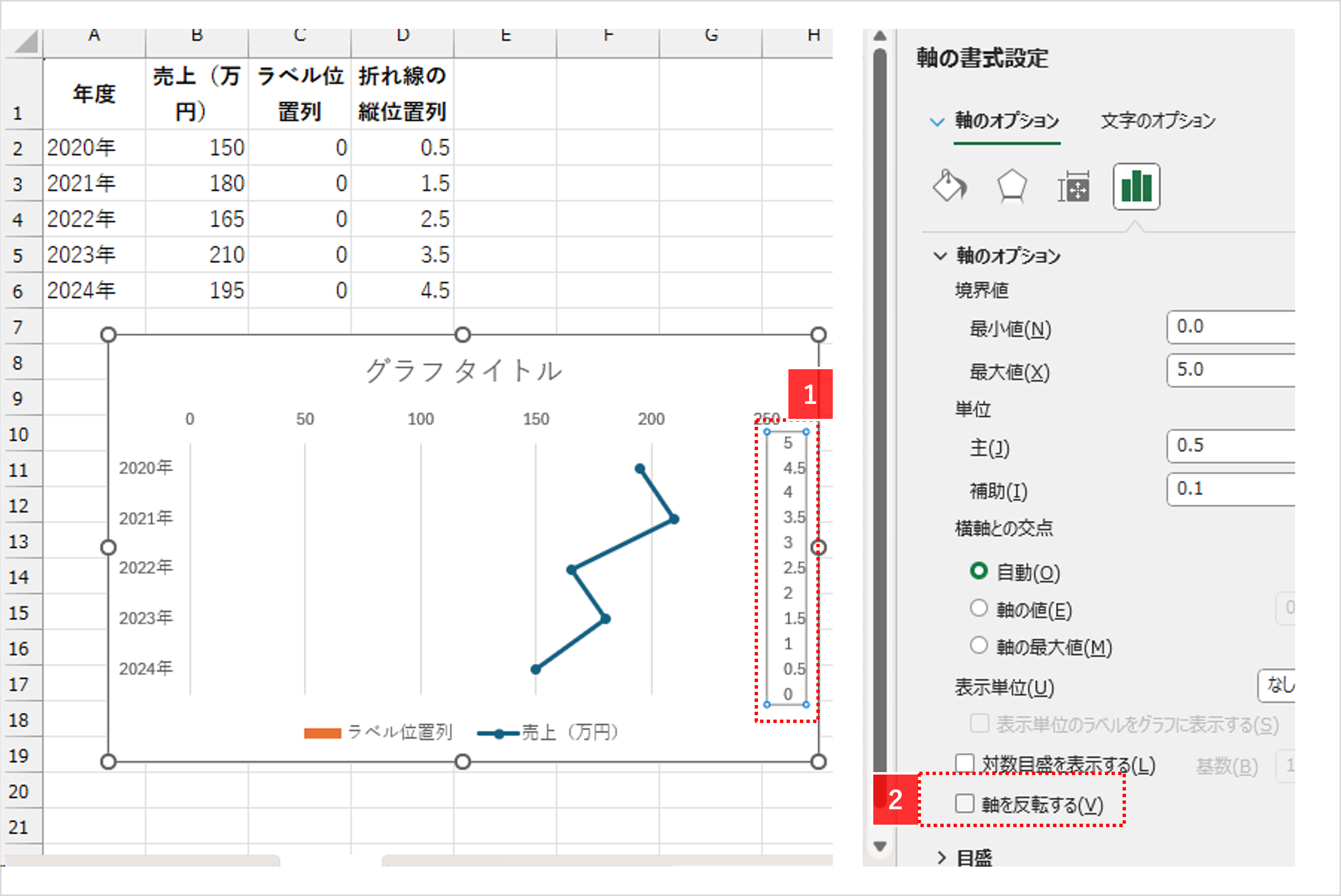Viewport: 1341px width, 896px height.
Task: Click the vertical scrollbar thumb
Action: pyautogui.click(x=880, y=400)
